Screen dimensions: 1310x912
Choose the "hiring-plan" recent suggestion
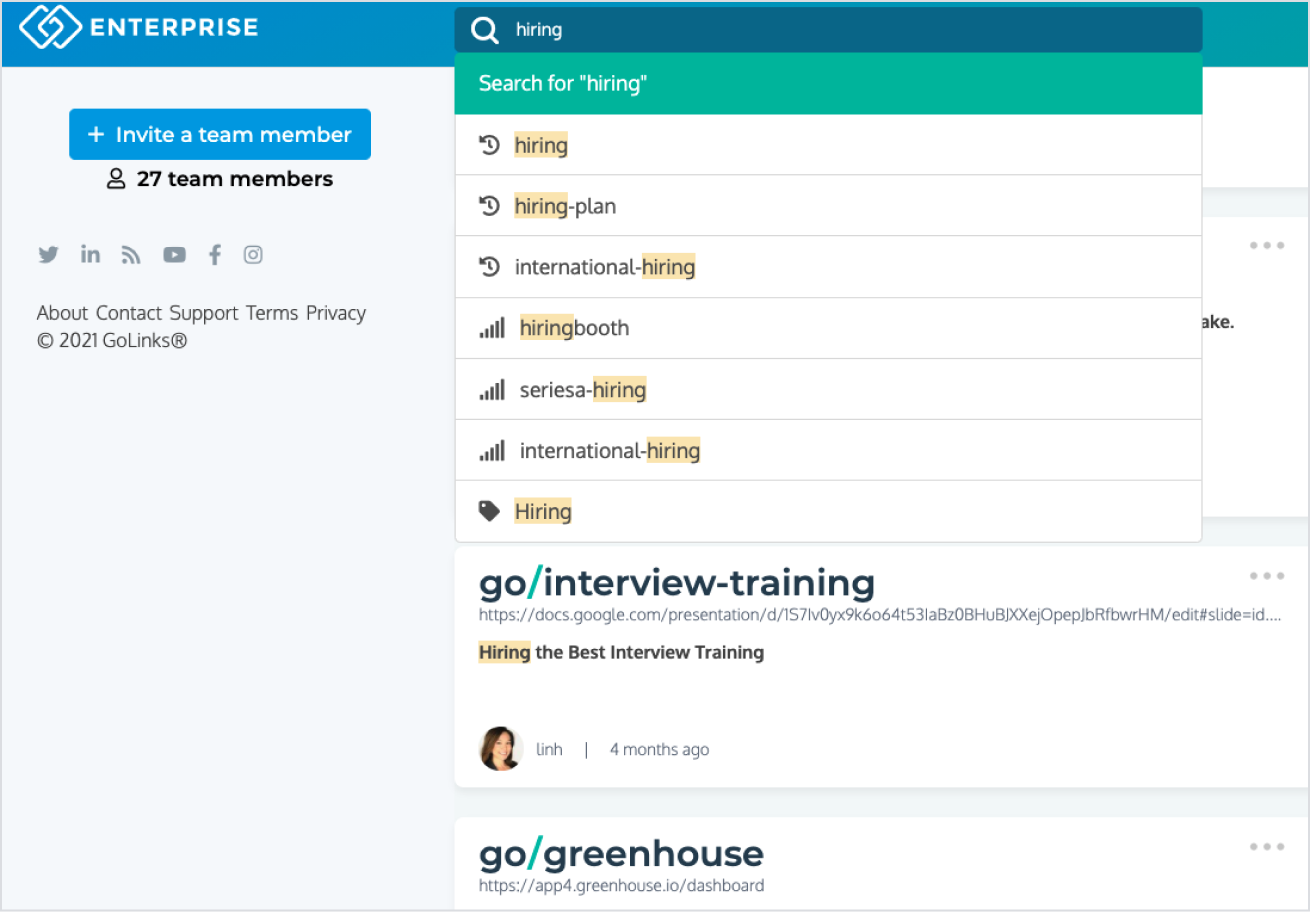coord(828,206)
